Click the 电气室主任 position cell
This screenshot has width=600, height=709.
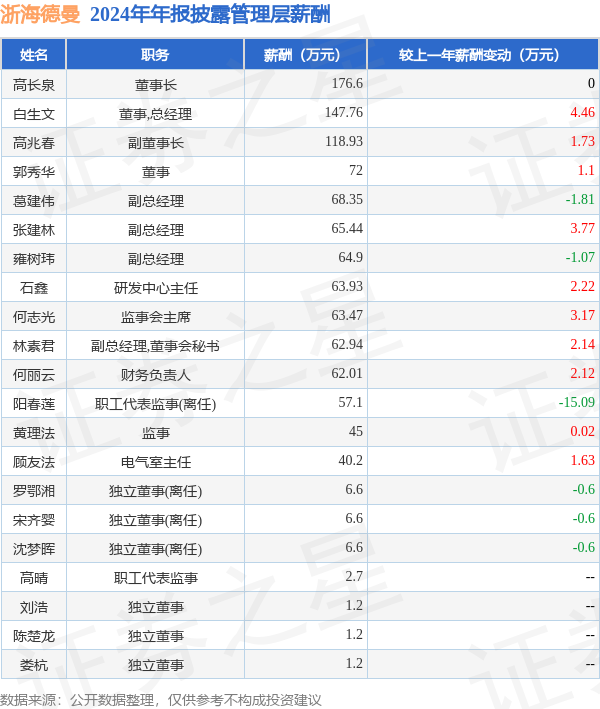156,461
